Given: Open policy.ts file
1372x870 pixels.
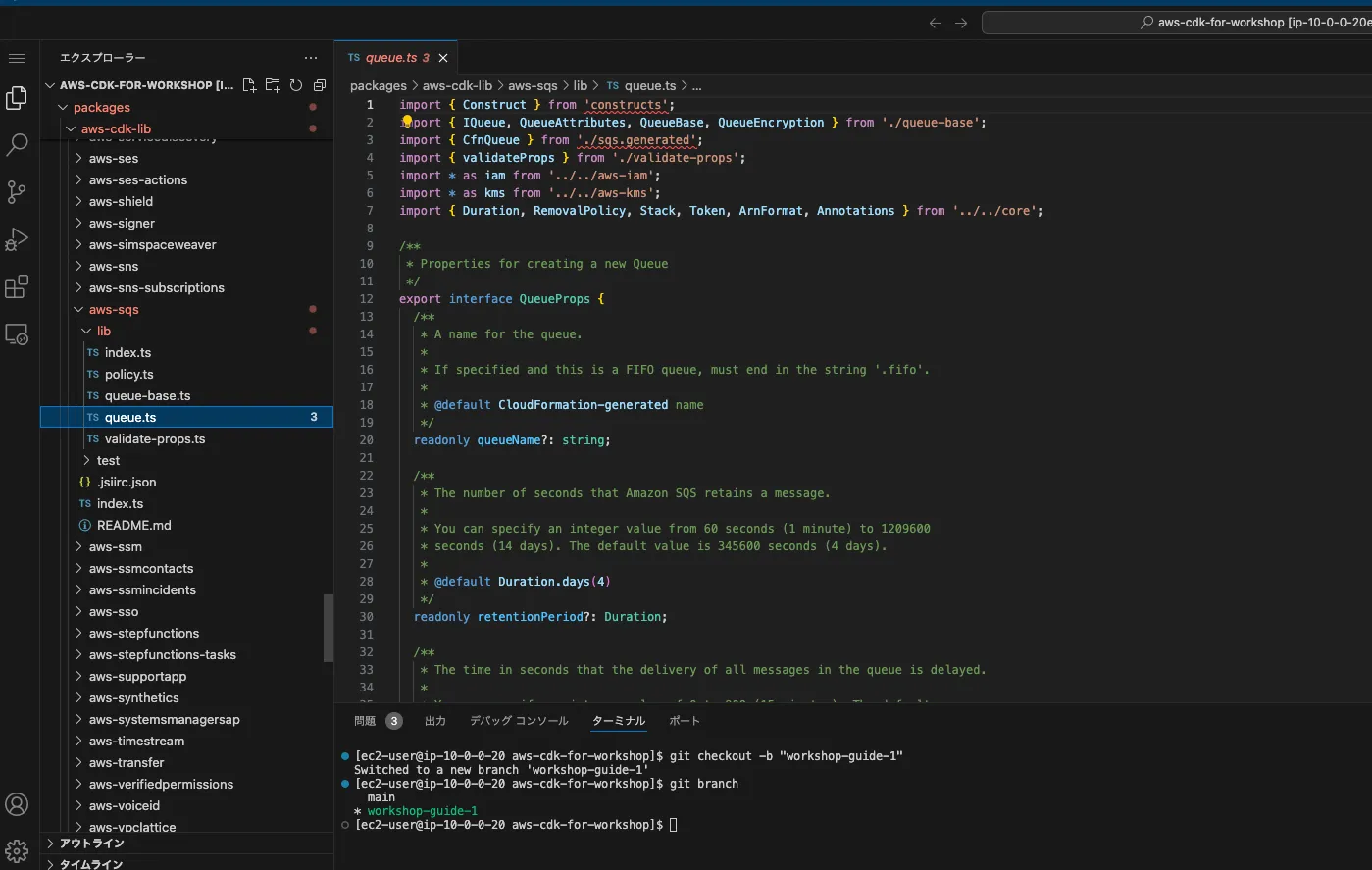Looking at the screenshot, I should click(128, 374).
